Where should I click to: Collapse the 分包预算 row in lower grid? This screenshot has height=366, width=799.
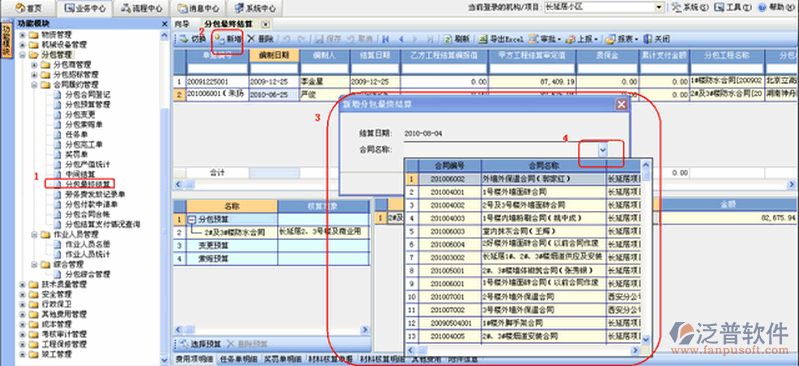point(192,219)
